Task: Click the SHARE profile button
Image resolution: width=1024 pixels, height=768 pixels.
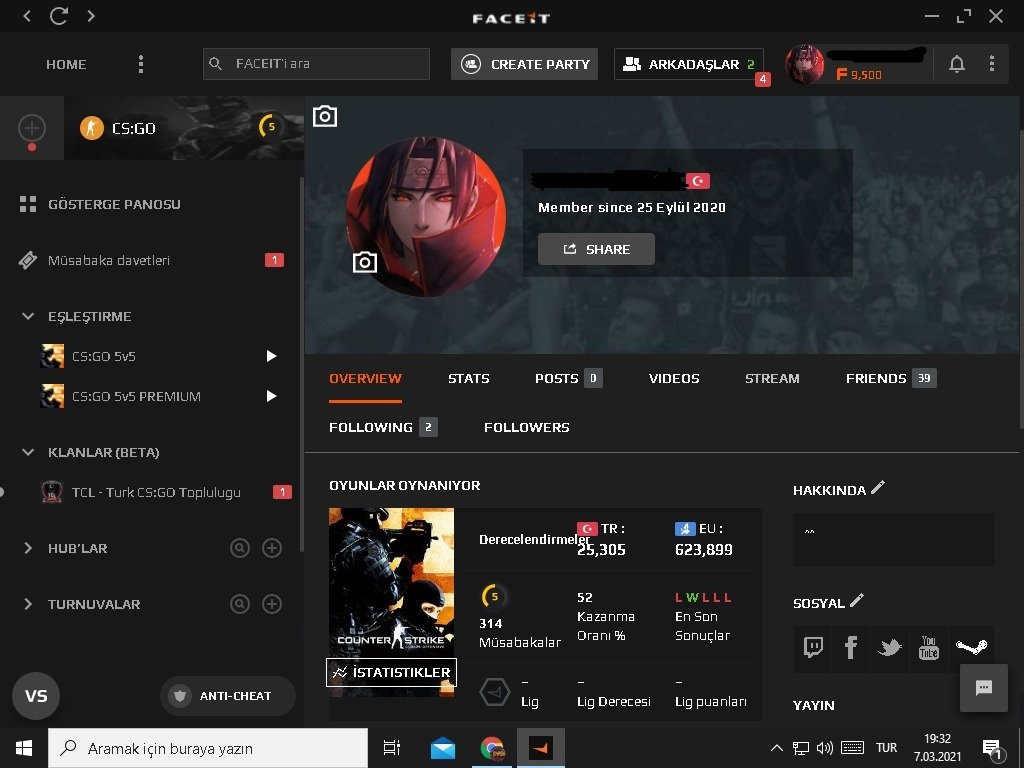Action: click(x=596, y=249)
